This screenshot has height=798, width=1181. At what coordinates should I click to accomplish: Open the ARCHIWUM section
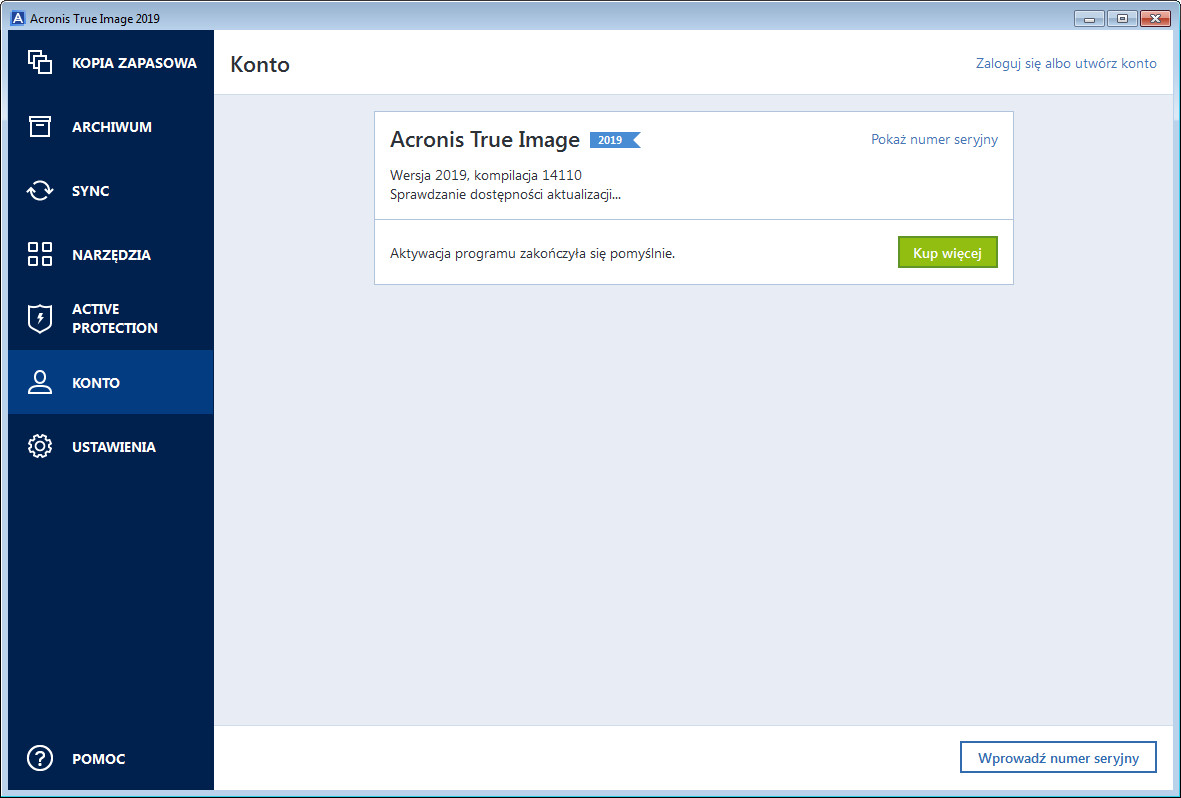click(x=111, y=127)
